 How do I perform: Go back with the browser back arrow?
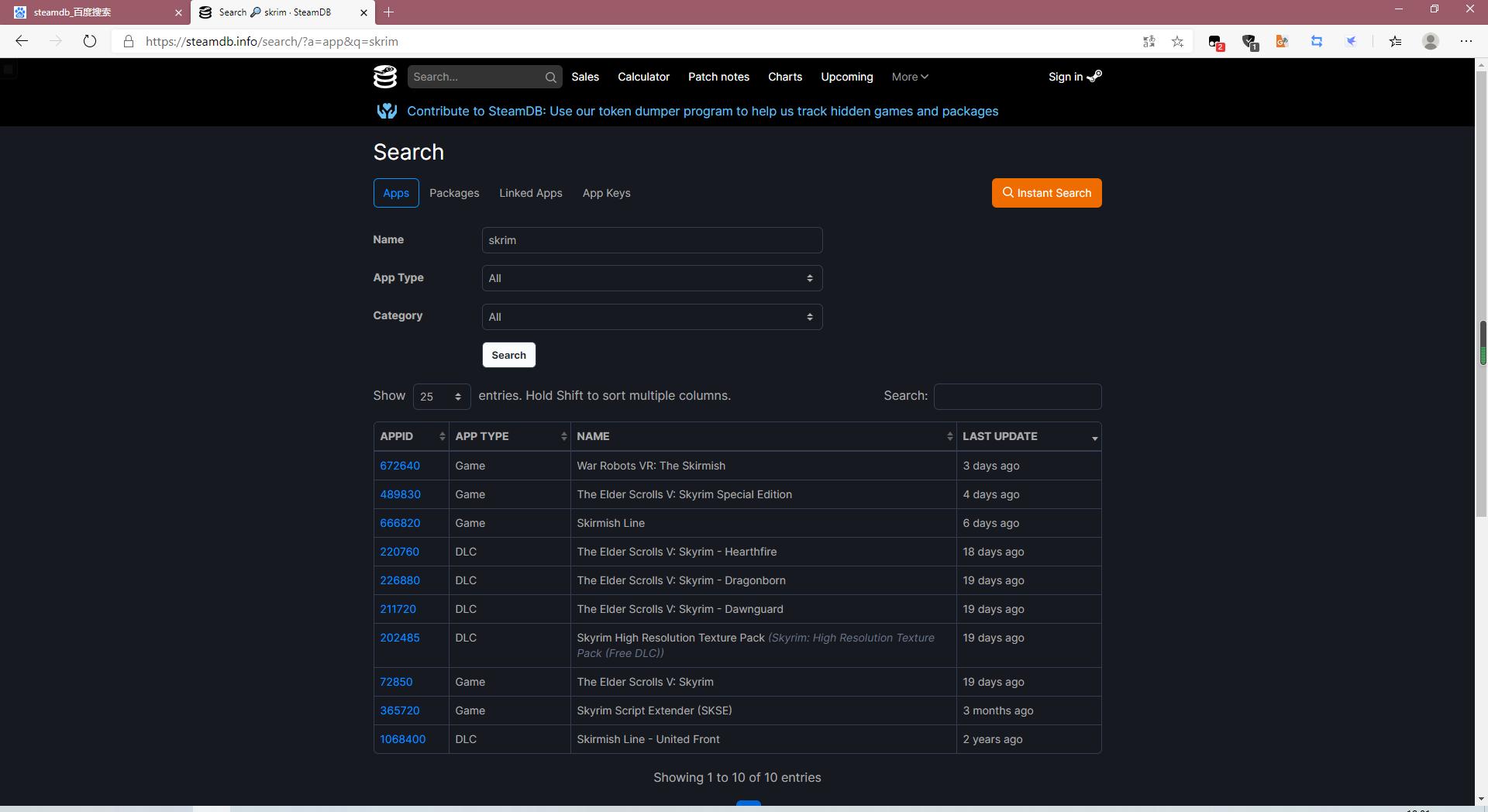(x=22, y=41)
